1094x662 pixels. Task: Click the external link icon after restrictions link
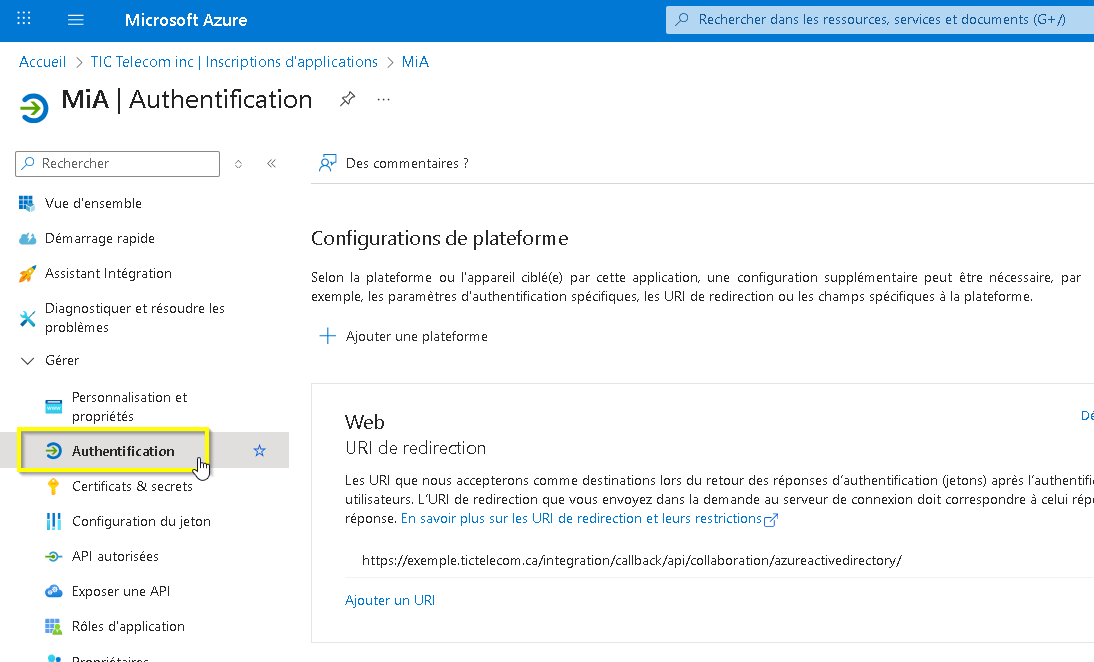pos(771,520)
